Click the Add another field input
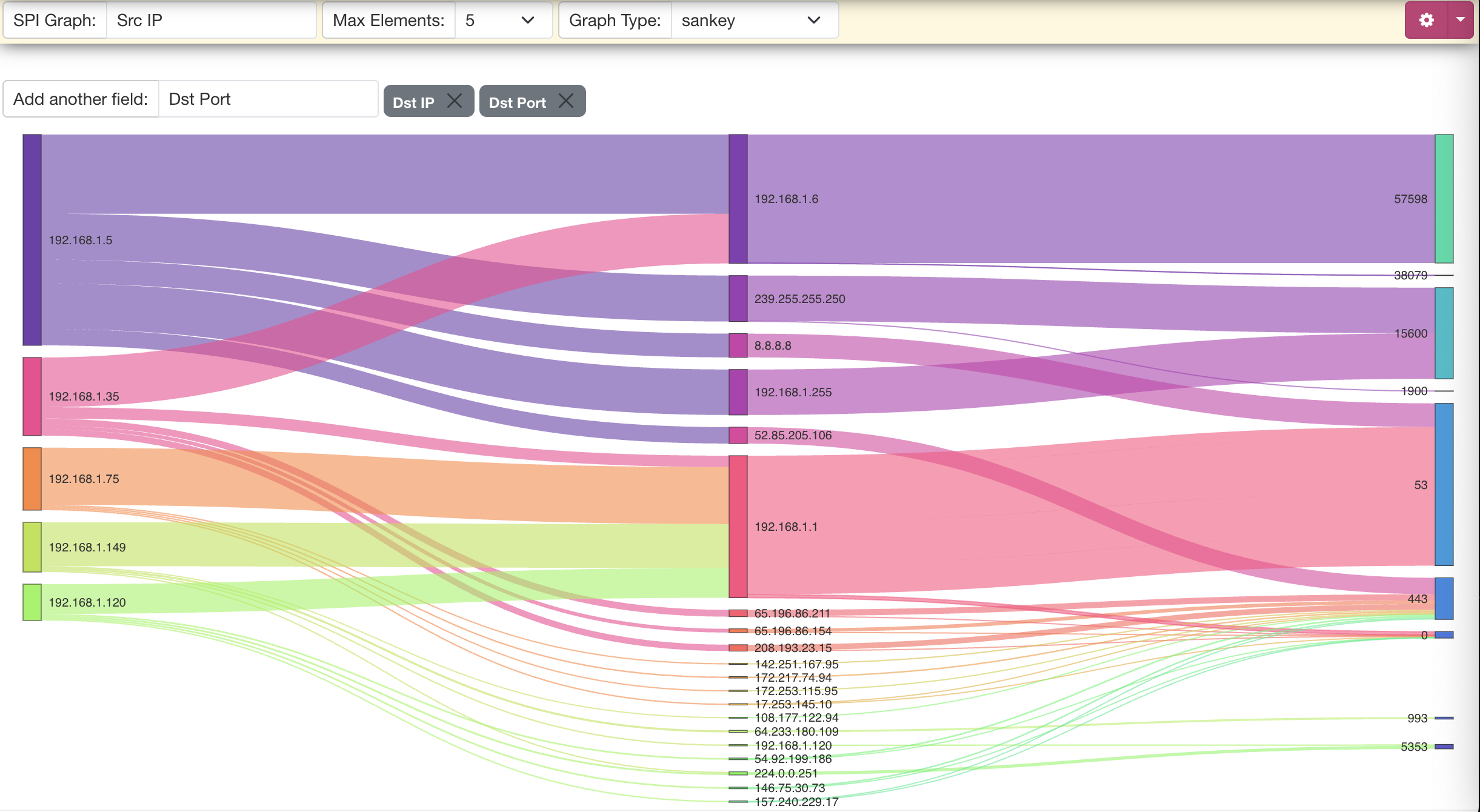The width and height of the screenshot is (1480, 812). point(268,99)
